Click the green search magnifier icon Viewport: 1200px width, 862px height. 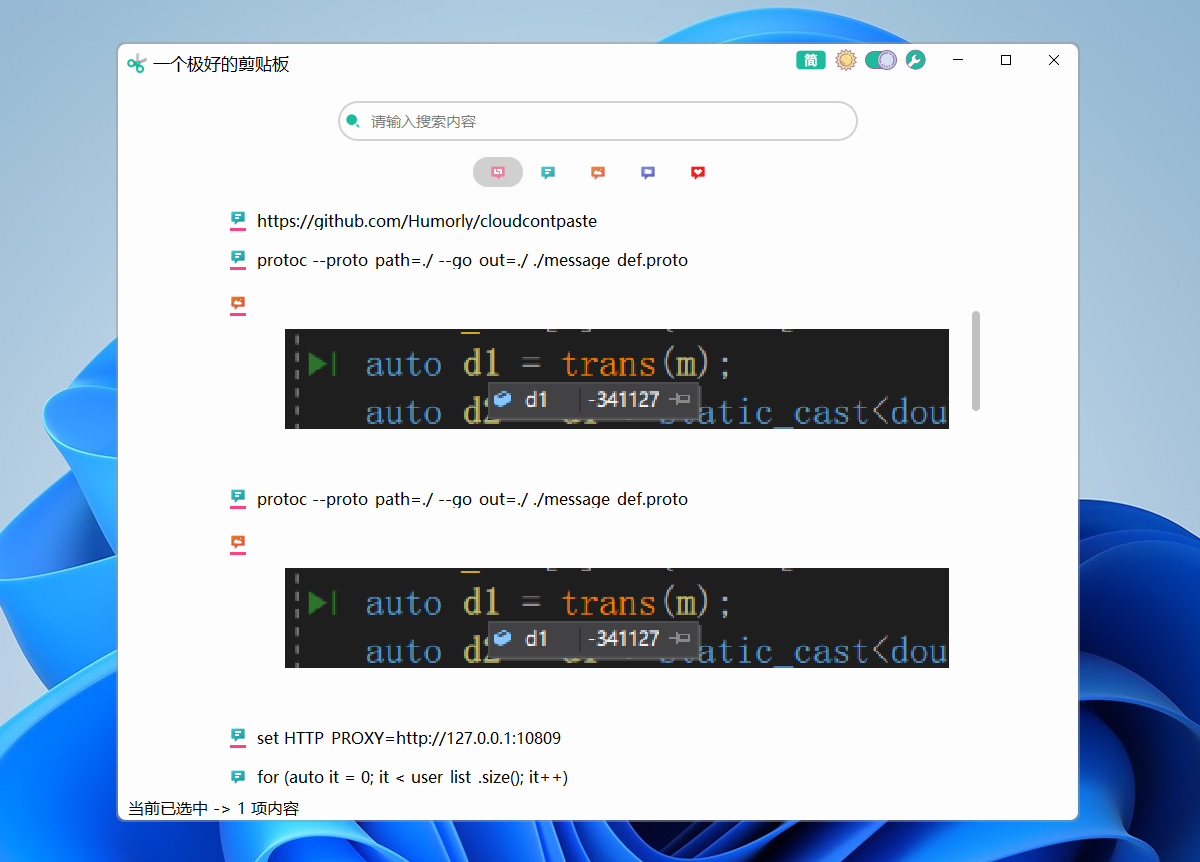(x=352, y=121)
